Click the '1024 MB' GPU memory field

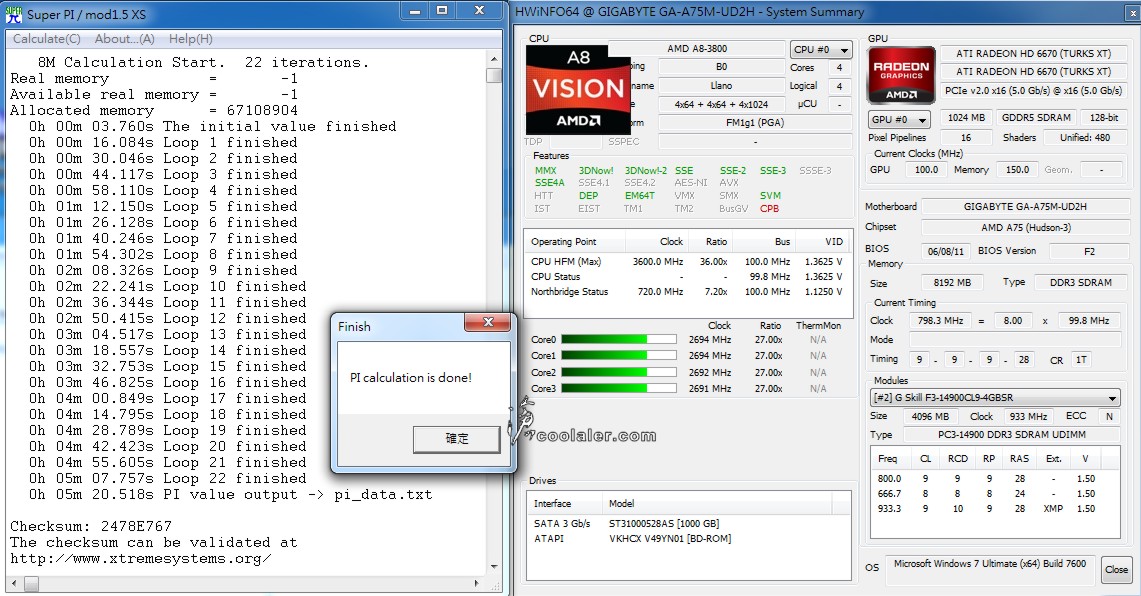click(x=966, y=118)
